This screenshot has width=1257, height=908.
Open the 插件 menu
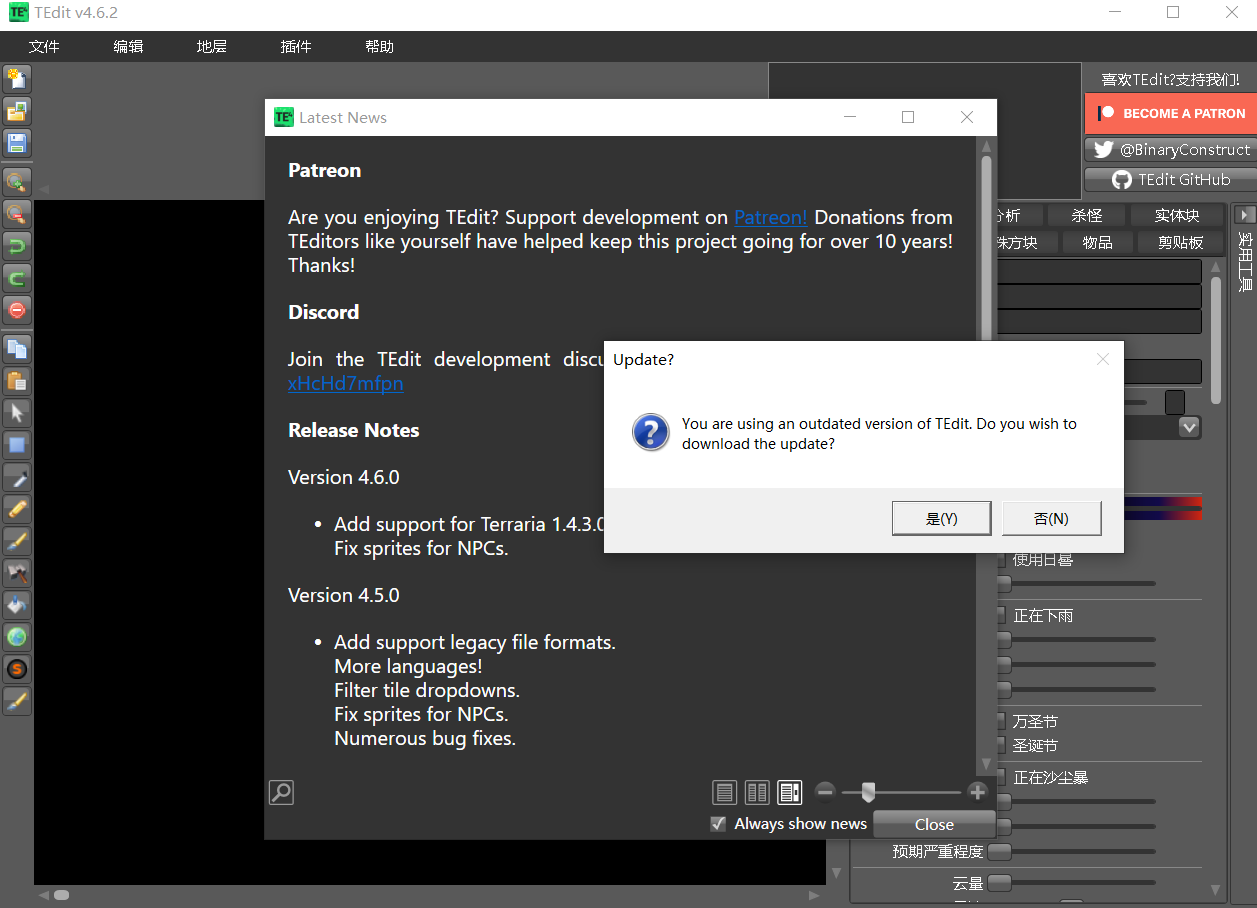[296, 47]
